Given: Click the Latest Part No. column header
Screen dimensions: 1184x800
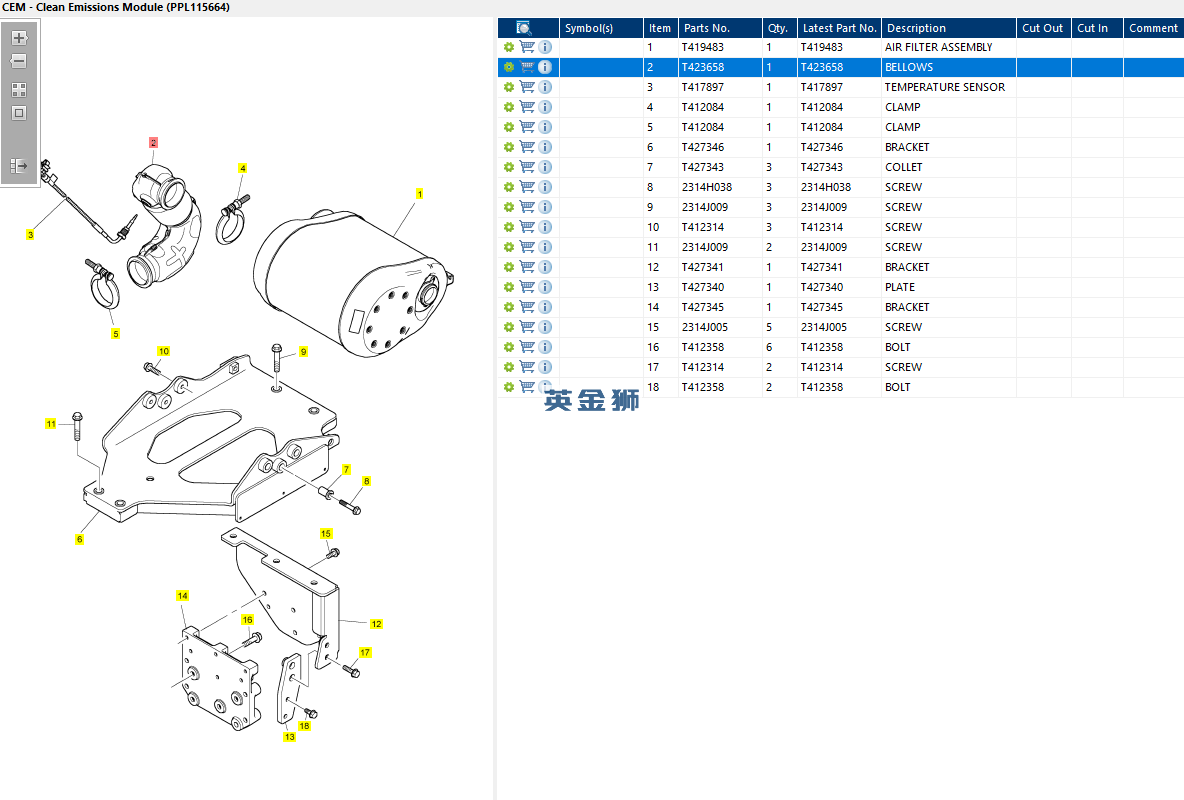Looking at the screenshot, I should point(840,28).
